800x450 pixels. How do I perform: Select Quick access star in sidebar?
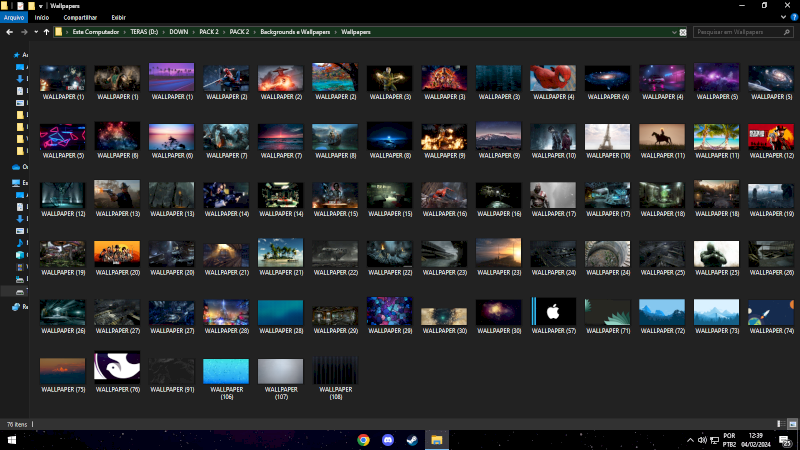(x=17, y=55)
